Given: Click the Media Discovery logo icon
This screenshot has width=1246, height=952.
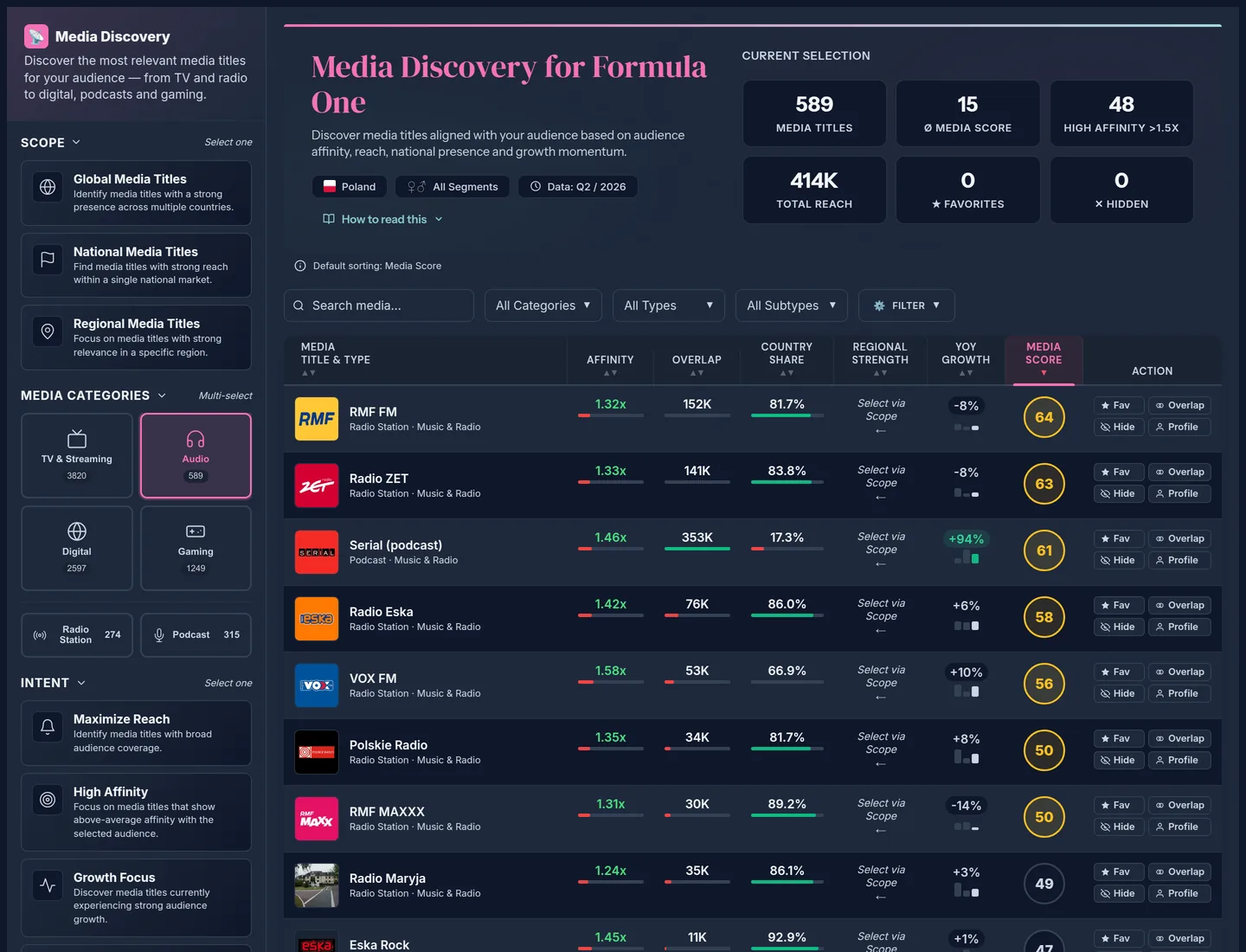Looking at the screenshot, I should click(36, 36).
